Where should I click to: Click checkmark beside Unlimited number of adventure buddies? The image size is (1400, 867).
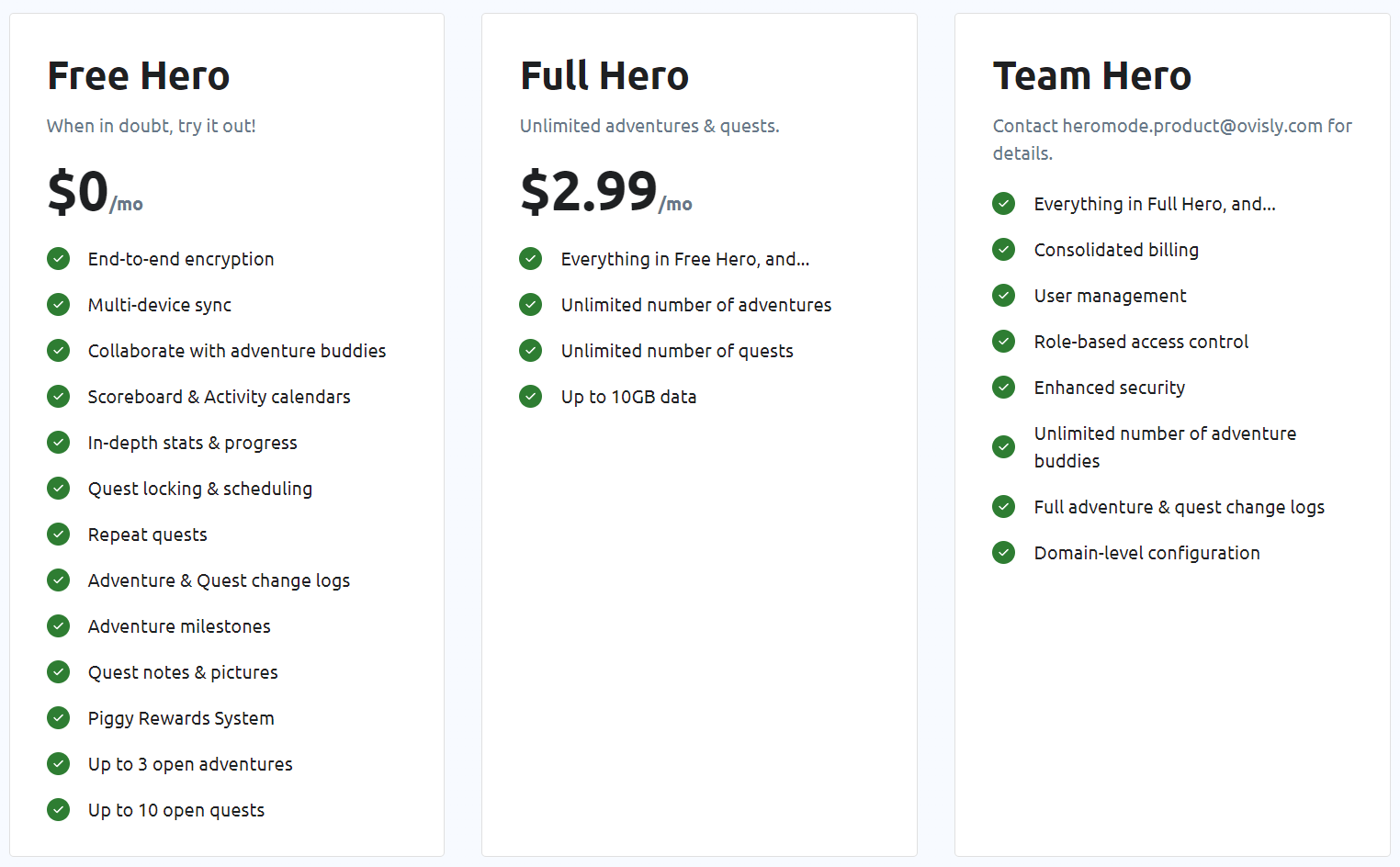(x=1004, y=447)
